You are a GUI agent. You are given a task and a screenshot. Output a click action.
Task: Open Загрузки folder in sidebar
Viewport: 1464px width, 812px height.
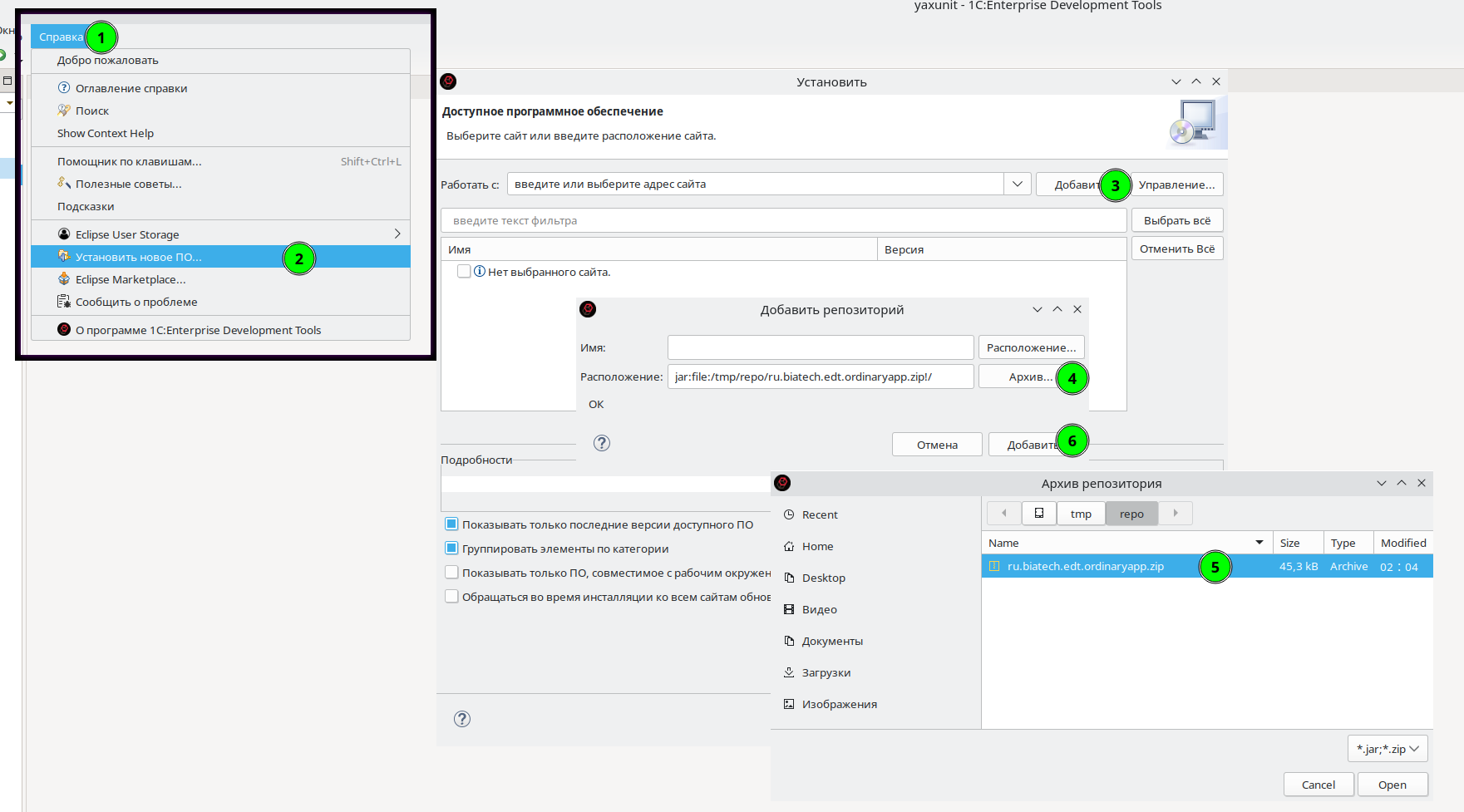click(x=826, y=672)
